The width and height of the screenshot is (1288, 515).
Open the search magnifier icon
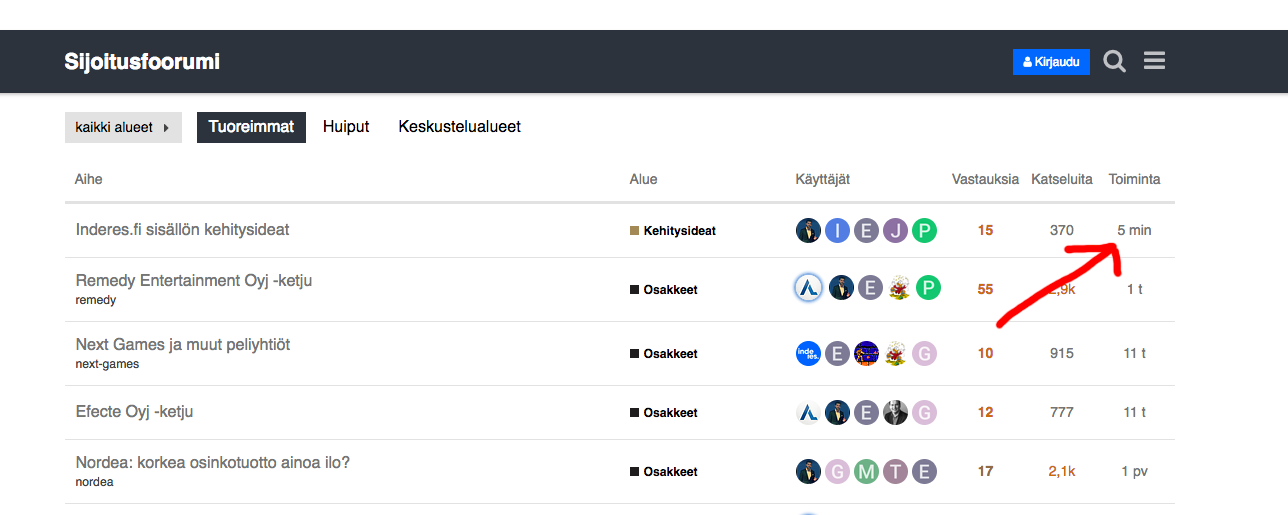click(x=1114, y=62)
